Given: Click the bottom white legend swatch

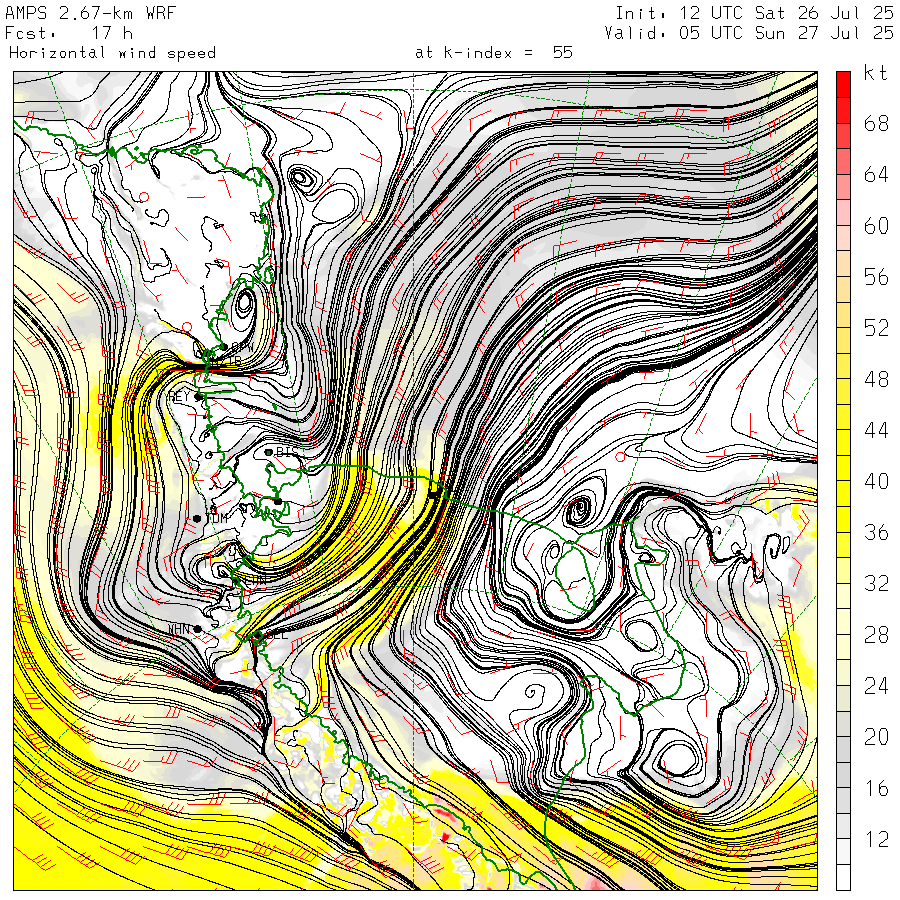Looking at the screenshot, I should (x=843, y=878).
